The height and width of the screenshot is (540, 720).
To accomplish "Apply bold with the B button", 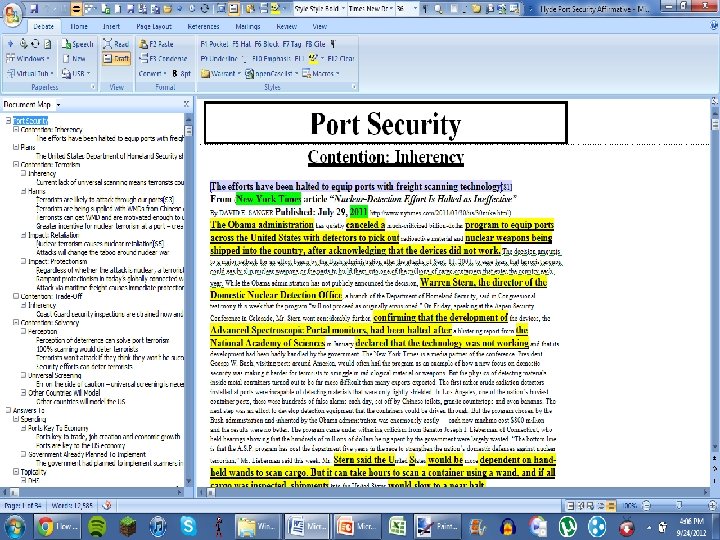I will [175, 73].
